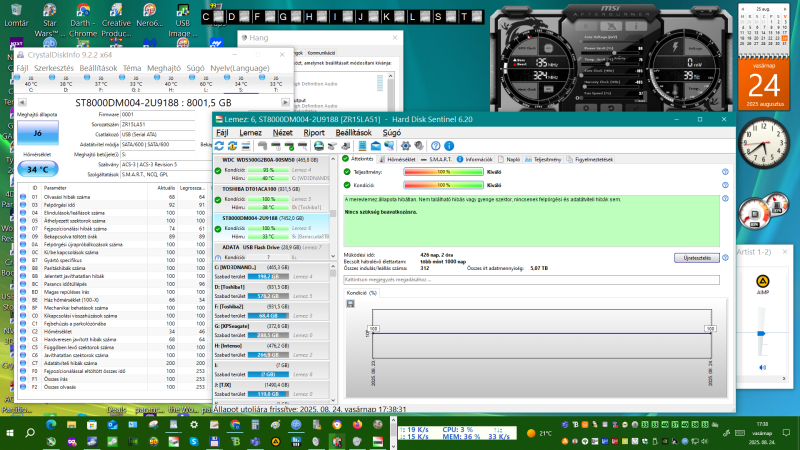The image size is (800, 450).
Task: Click the globe disk icon in Sentinel toolbar
Action: coord(319,146)
